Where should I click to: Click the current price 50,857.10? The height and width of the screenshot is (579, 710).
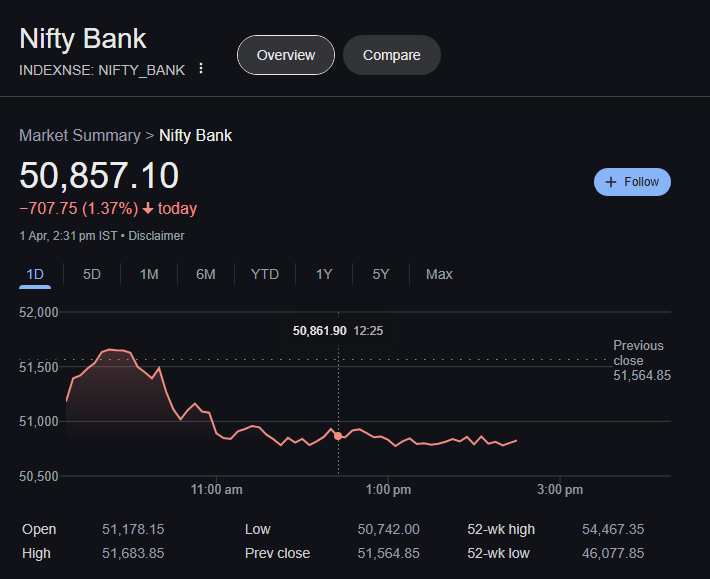(x=99, y=175)
